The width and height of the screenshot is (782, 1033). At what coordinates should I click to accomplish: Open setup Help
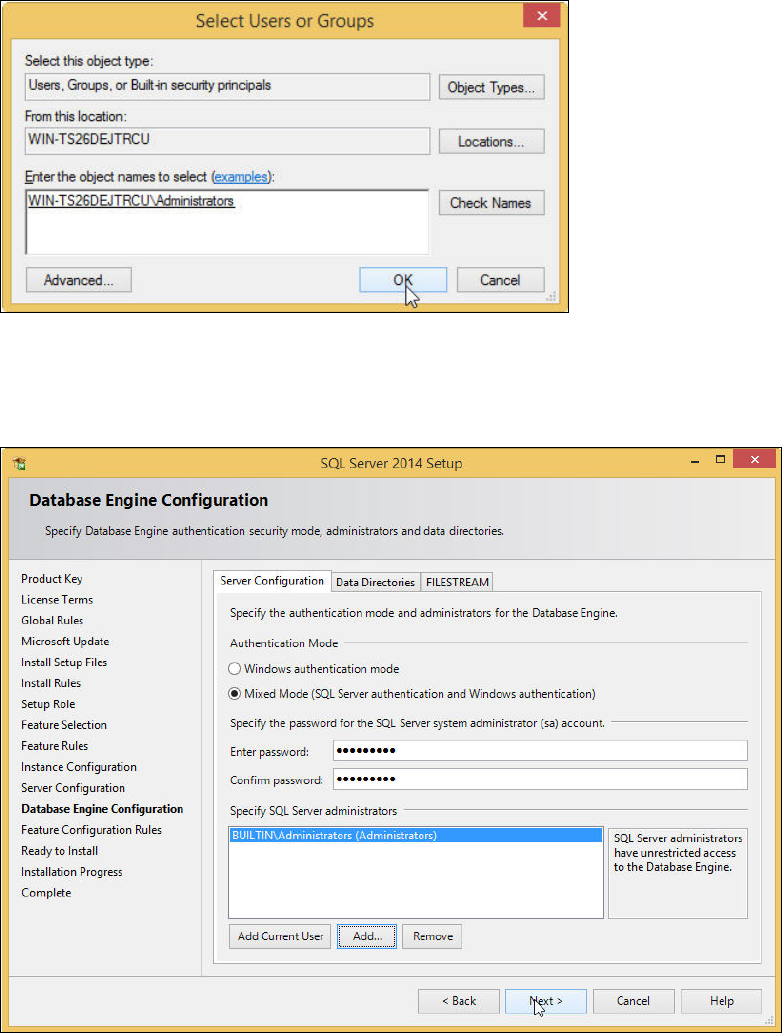(721, 1001)
